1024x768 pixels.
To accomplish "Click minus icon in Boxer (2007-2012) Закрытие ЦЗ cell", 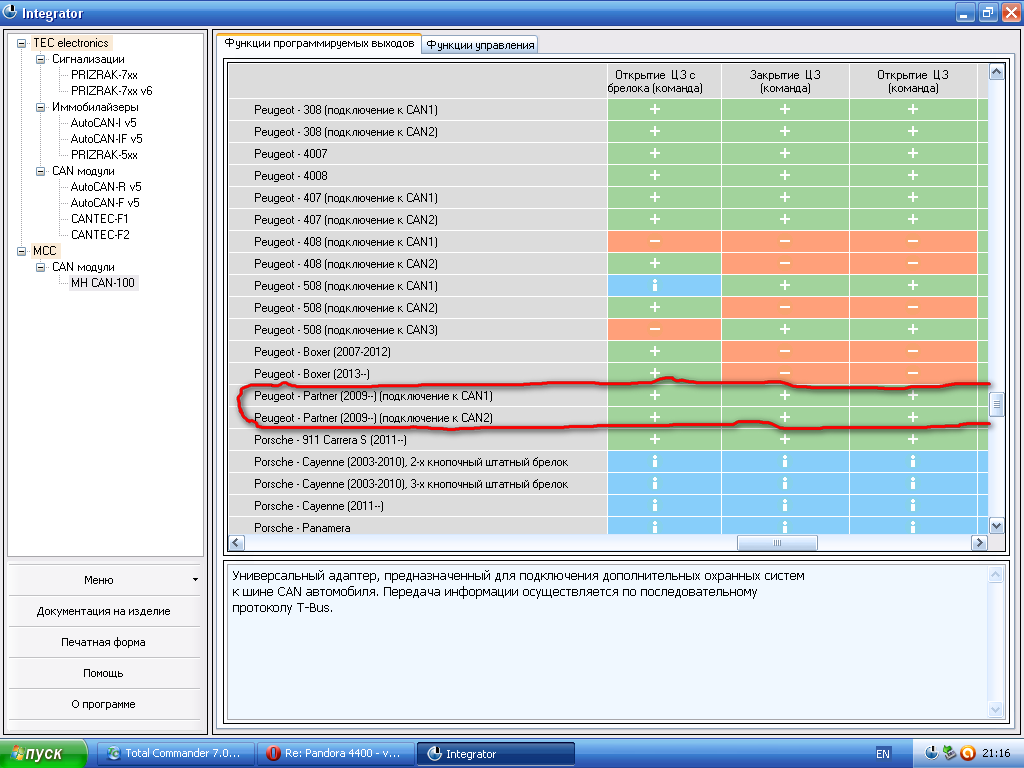I will click(785, 351).
